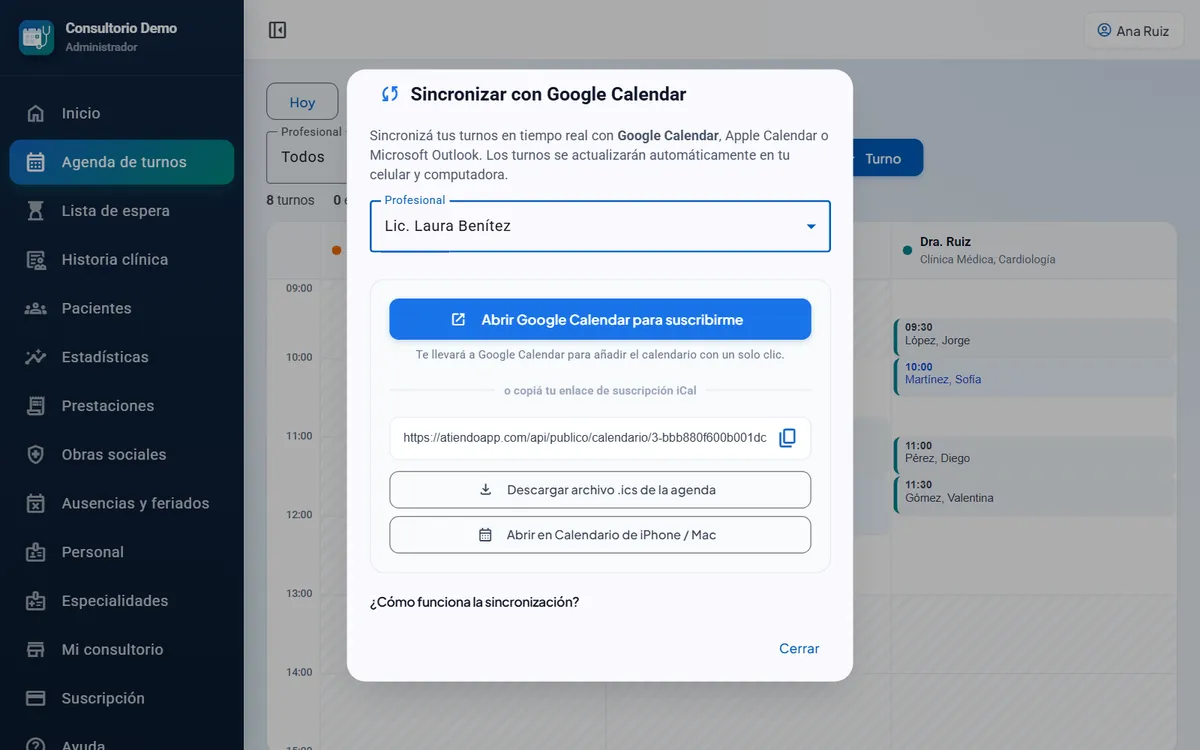Click the Estadísticas chart icon
The width and height of the screenshot is (1200, 750).
click(36, 357)
